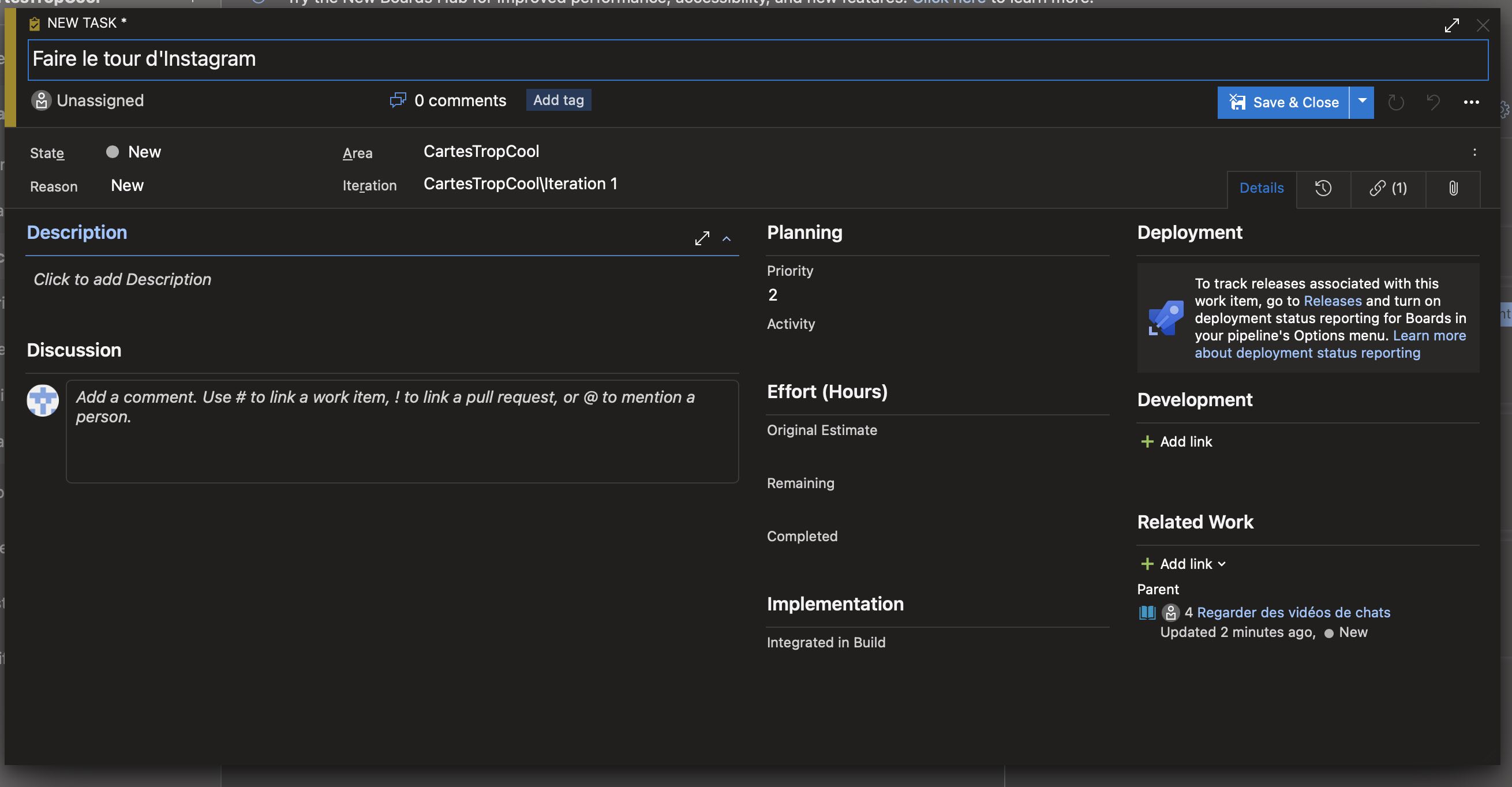Click to add Description text
Viewport: 1512px width, 787px height.
122,279
